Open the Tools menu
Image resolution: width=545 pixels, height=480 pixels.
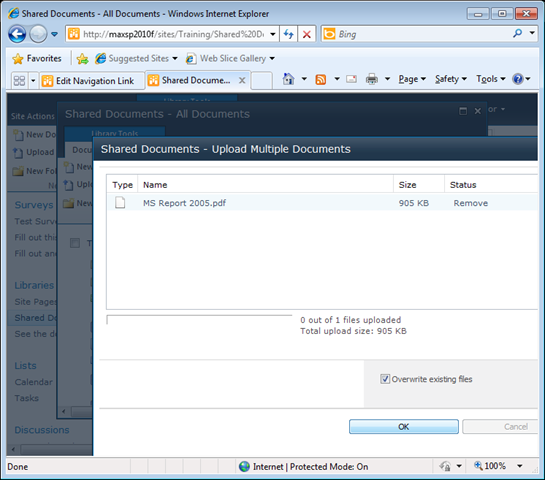click(x=490, y=79)
